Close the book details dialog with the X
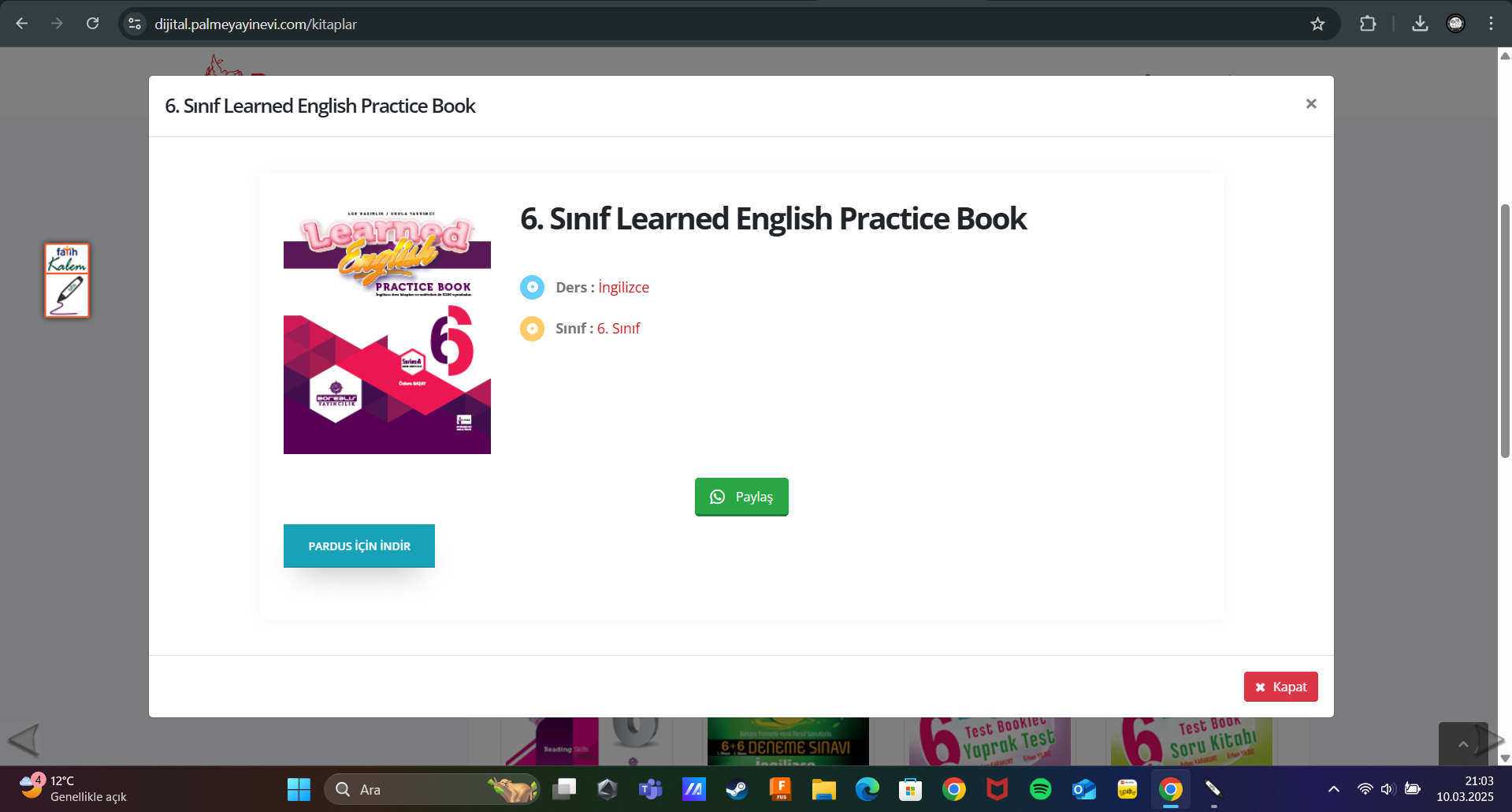The width and height of the screenshot is (1512, 812). (x=1311, y=104)
